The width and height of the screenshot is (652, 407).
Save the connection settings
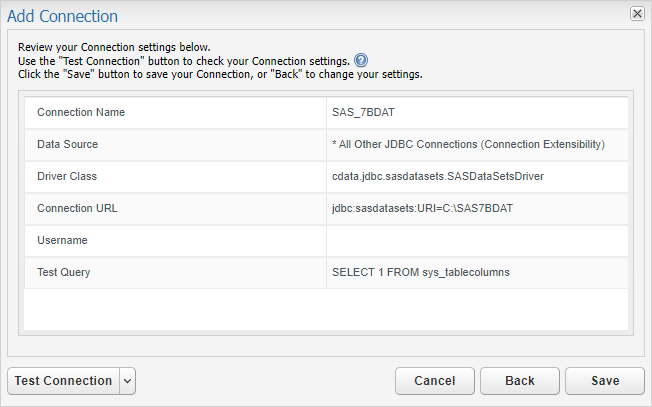pos(604,381)
